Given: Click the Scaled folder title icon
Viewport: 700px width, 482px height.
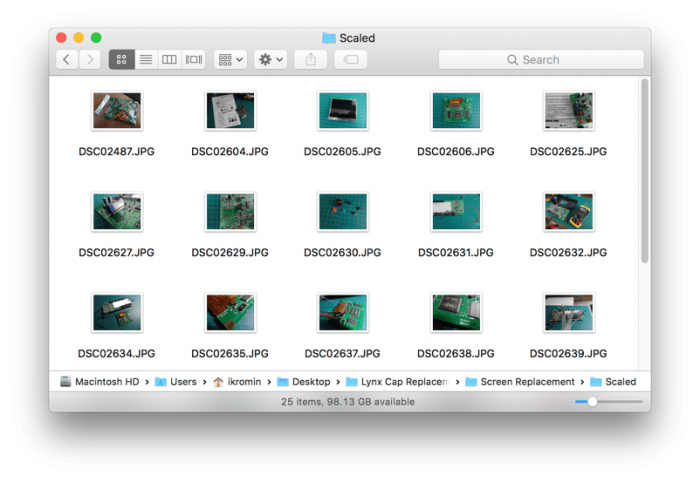Looking at the screenshot, I should (329, 38).
